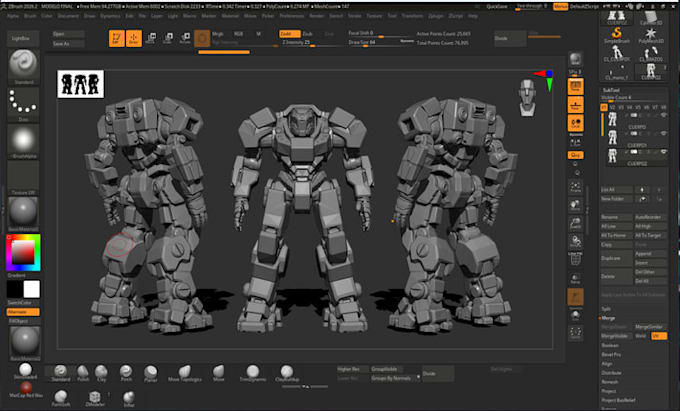The height and width of the screenshot is (411, 680).
Task: Open the BasicMaterial sphere under Texture Off
Action: 23,214
